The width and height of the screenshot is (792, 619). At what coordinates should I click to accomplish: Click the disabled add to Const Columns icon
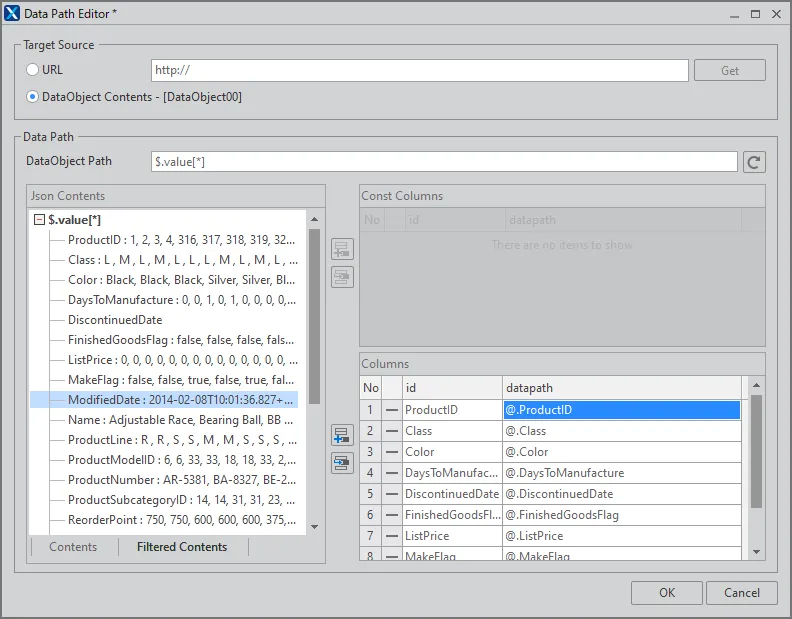coord(342,249)
